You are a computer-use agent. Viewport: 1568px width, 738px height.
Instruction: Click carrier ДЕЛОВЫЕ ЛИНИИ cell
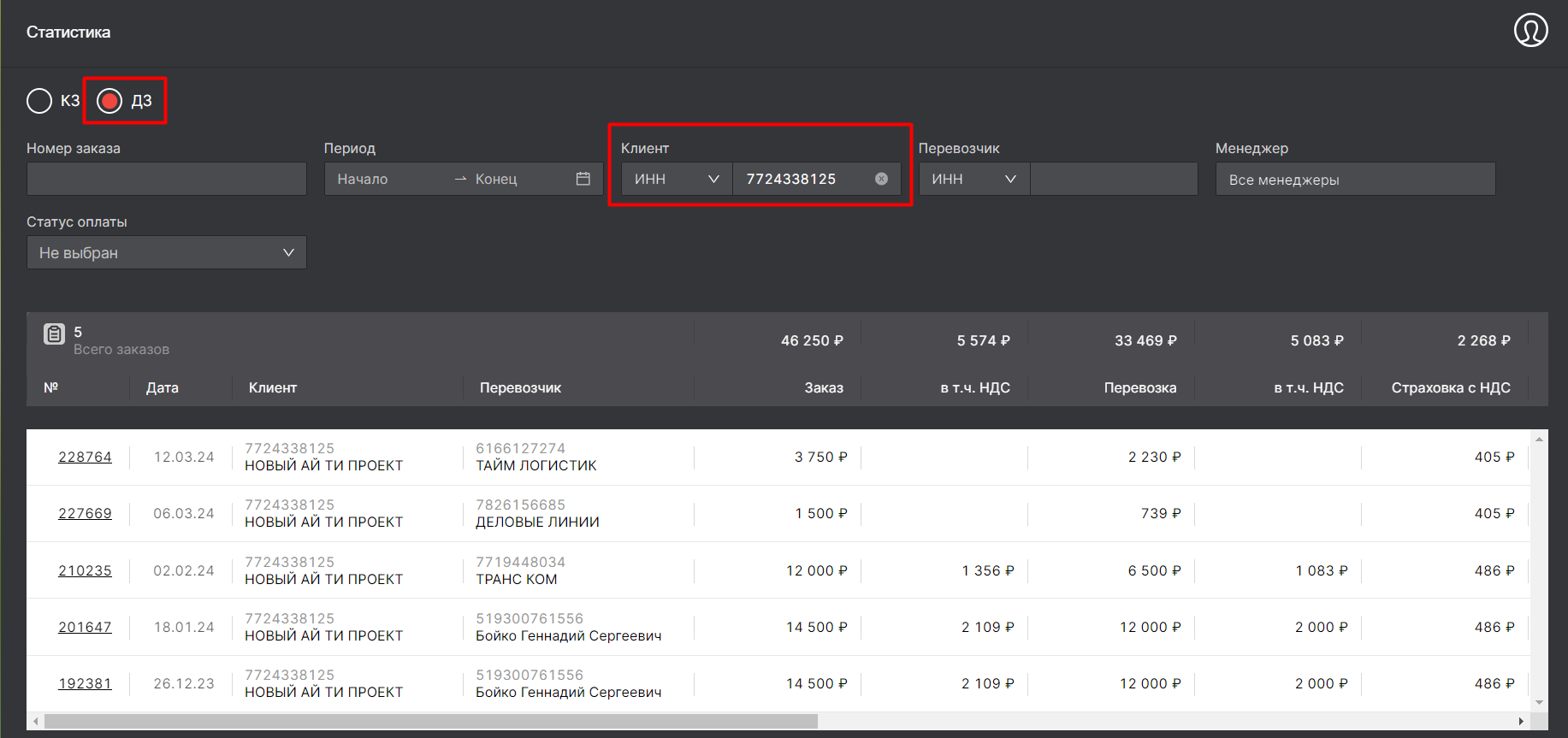[x=537, y=522]
